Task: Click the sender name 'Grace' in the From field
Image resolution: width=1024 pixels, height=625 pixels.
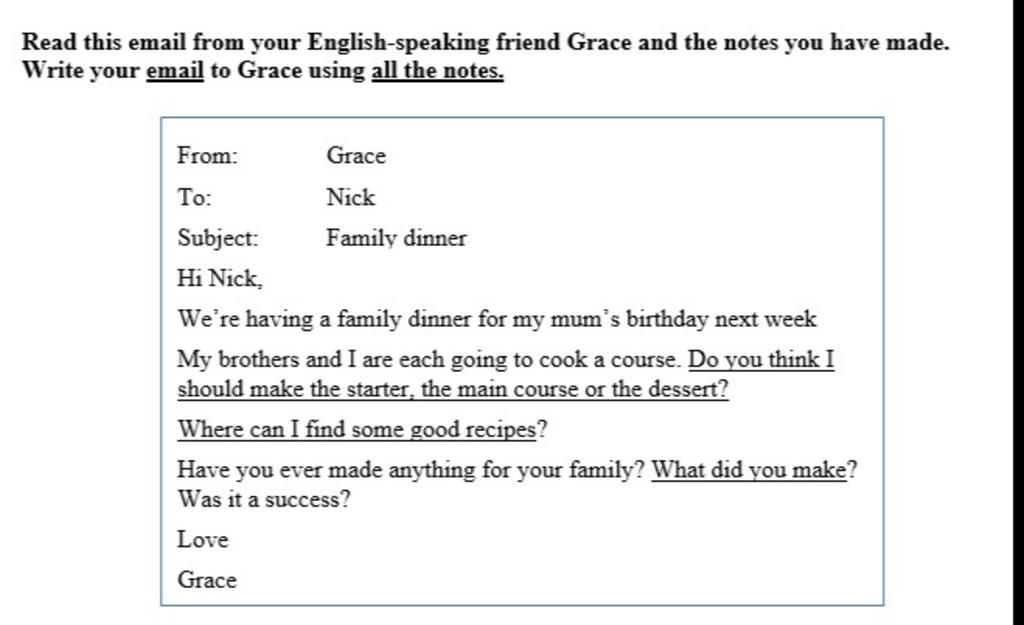Action: (x=356, y=156)
